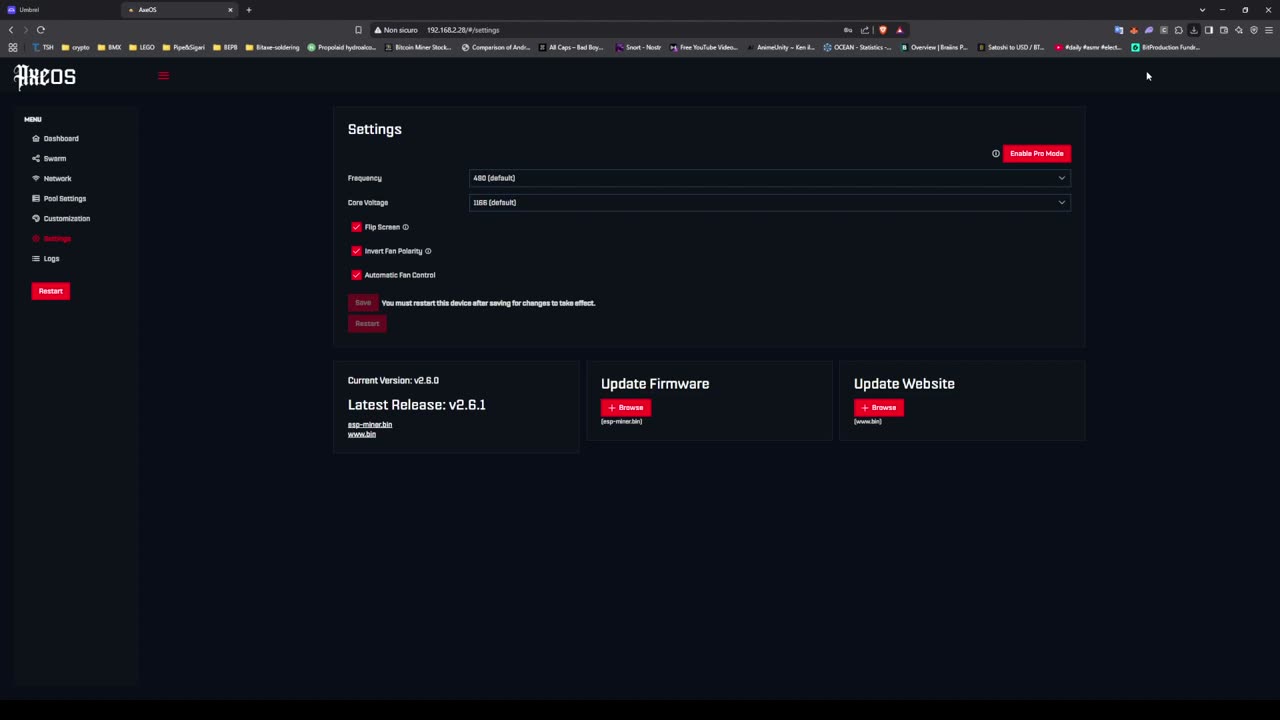
Task: Open Logs in the sidebar menu
Action: 51,258
